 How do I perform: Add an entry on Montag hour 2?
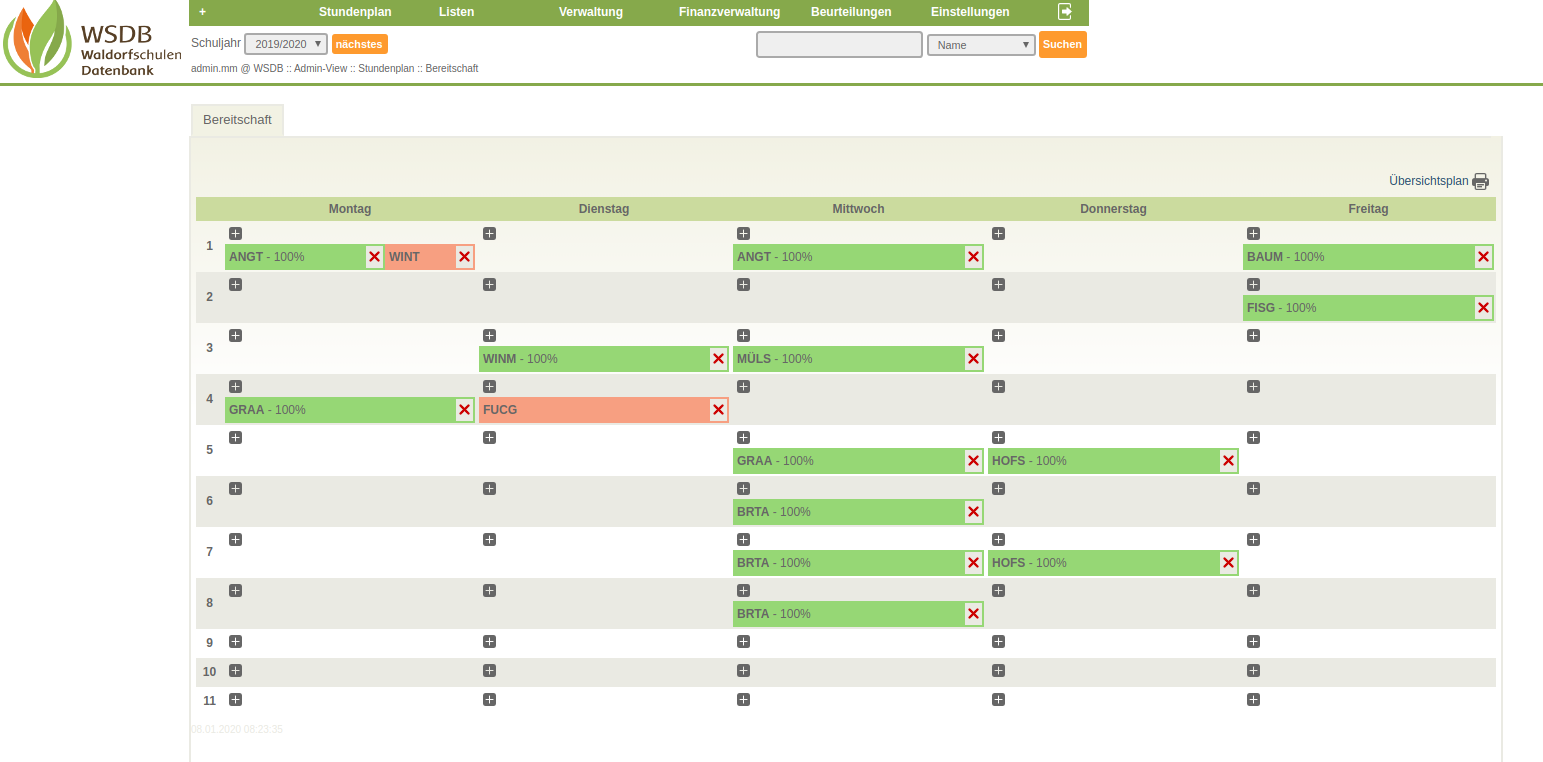tap(235, 284)
